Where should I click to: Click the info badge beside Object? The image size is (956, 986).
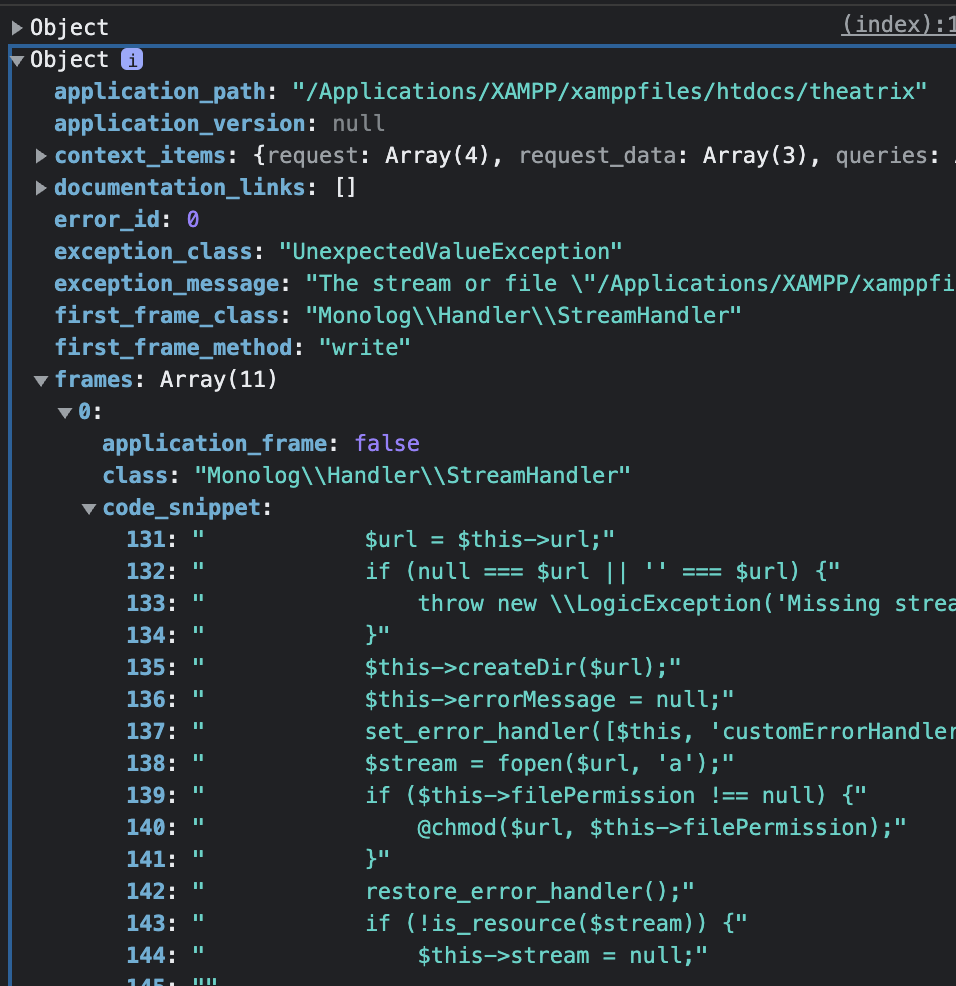pos(132,60)
